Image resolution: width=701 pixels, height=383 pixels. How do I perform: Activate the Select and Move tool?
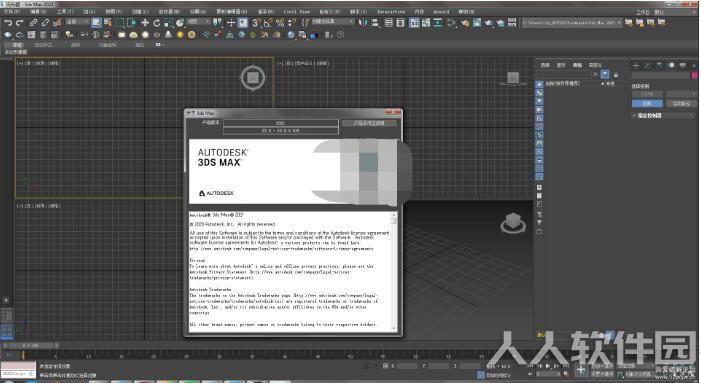point(145,23)
